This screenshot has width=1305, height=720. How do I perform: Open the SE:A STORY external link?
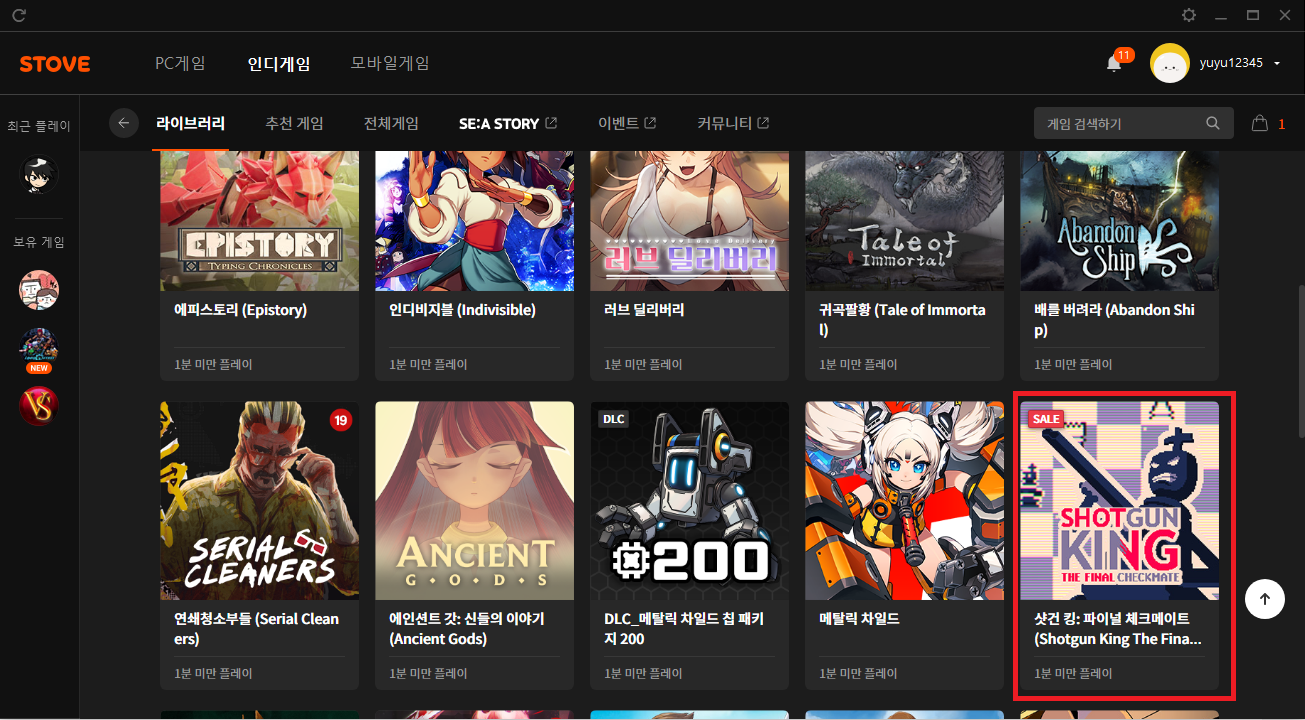click(x=507, y=124)
